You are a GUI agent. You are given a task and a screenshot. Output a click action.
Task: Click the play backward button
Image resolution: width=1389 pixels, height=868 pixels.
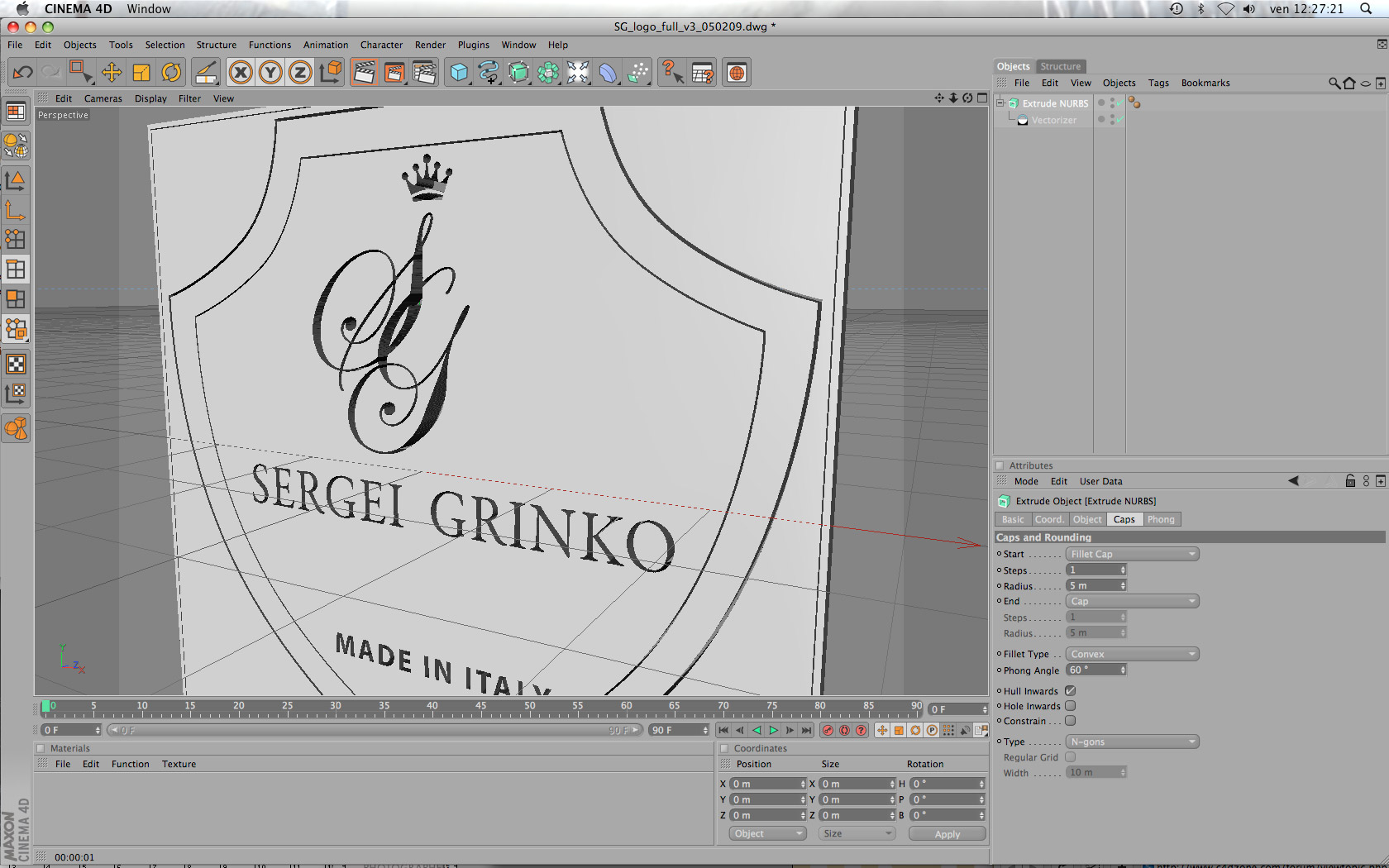[x=757, y=730]
